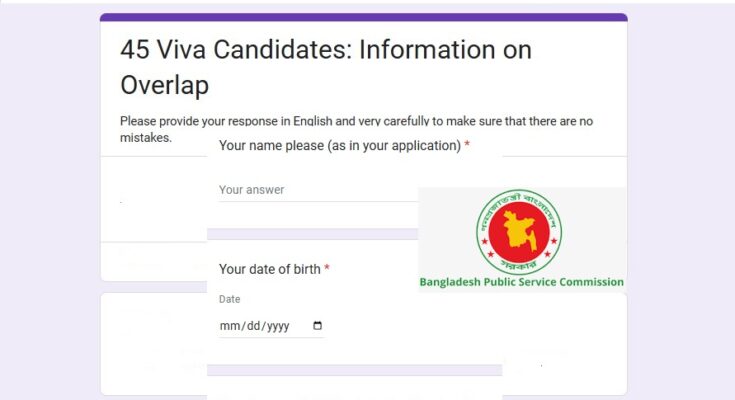This screenshot has height=400, width=735.
Task: Select the 'yyyy' year segment of date field
Action: pos(278,326)
